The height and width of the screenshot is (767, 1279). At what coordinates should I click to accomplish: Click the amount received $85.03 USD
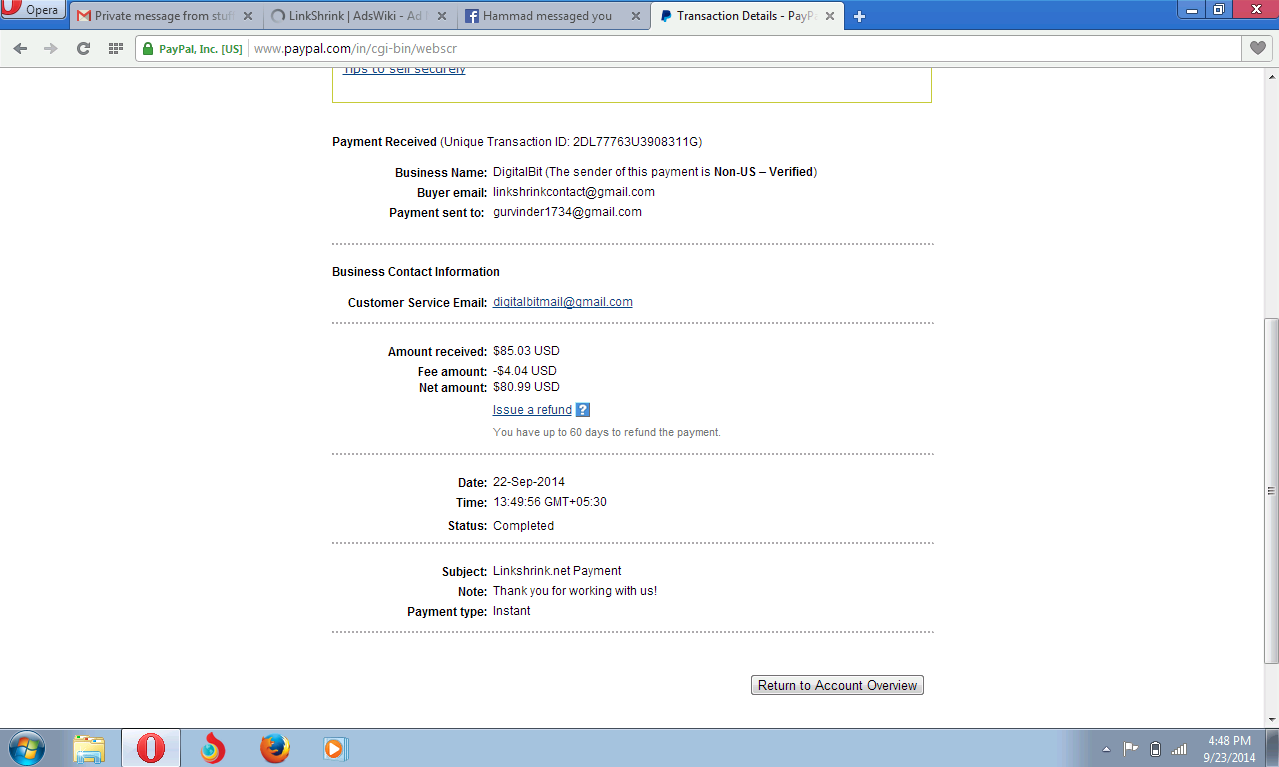pyautogui.click(x=526, y=351)
